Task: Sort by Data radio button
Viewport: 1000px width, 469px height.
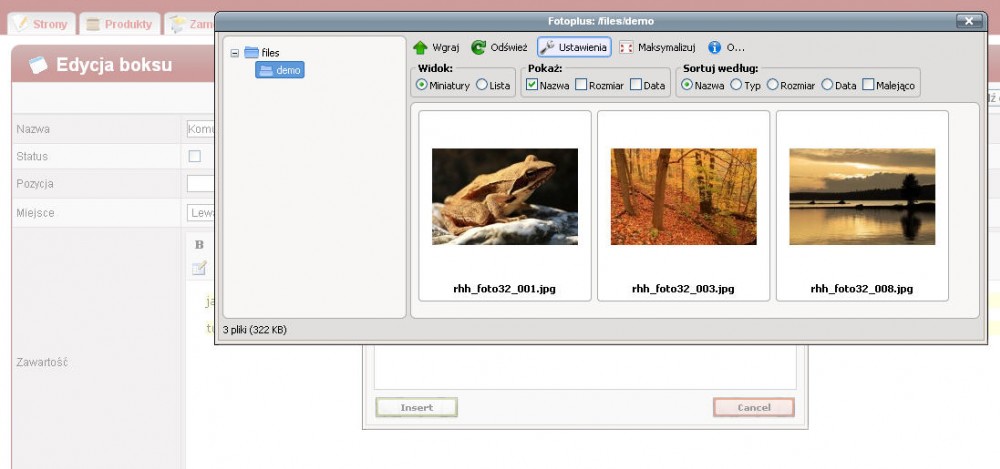Action: point(827,84)
